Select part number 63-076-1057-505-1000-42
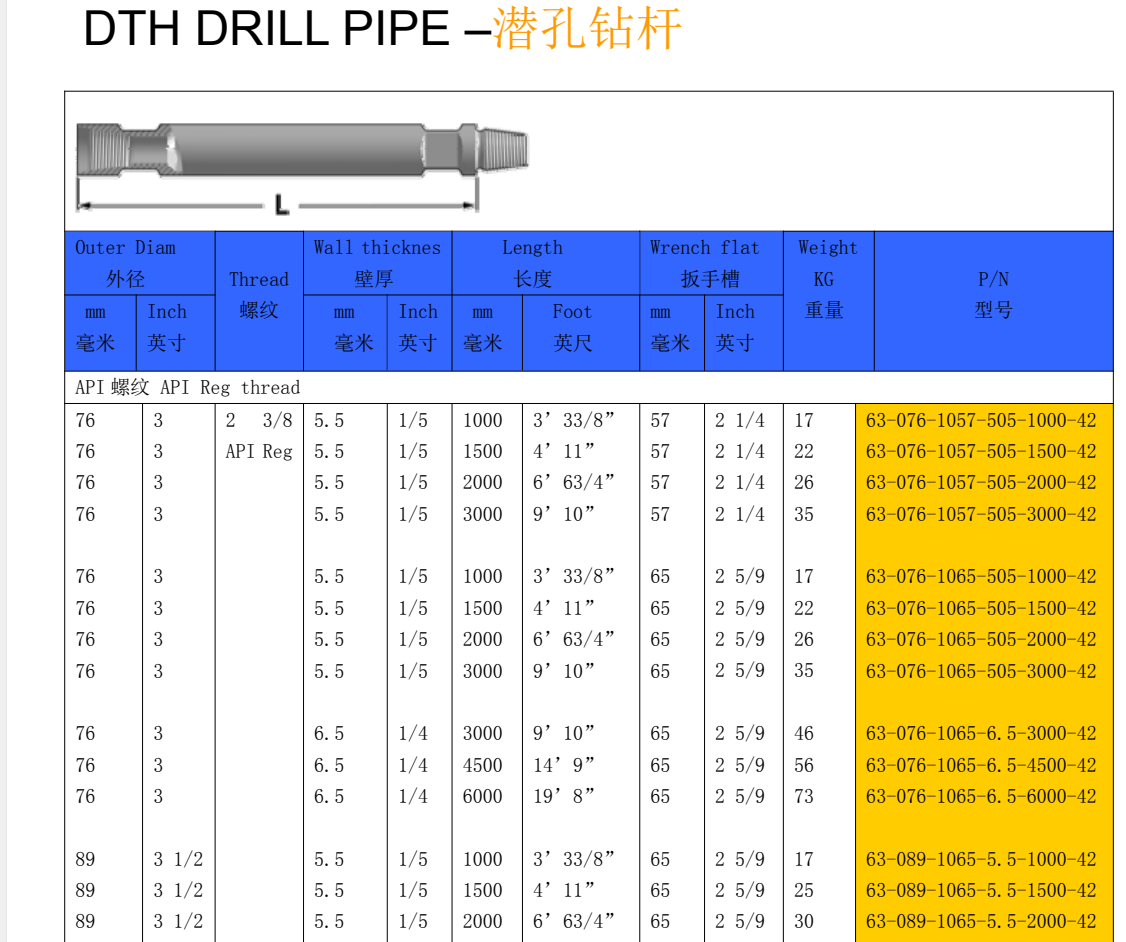This screenshot has width=1126, height=942. [981, 421]
